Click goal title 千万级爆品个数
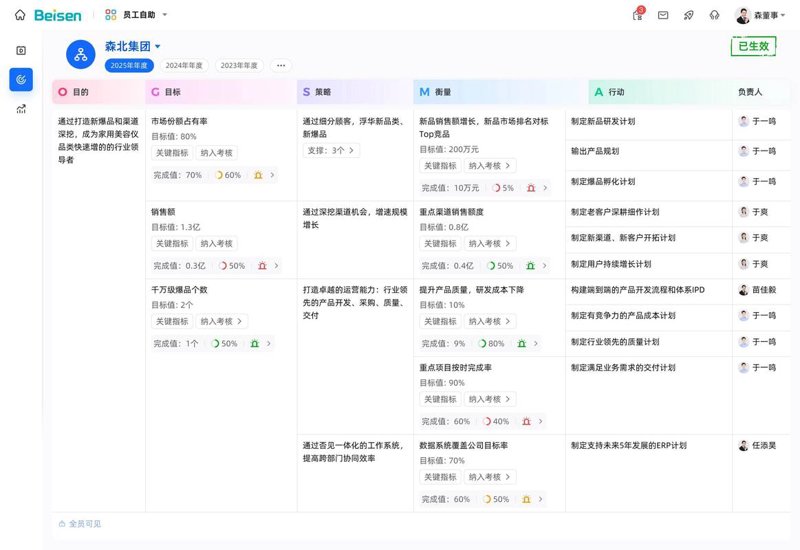 [179, 290]
